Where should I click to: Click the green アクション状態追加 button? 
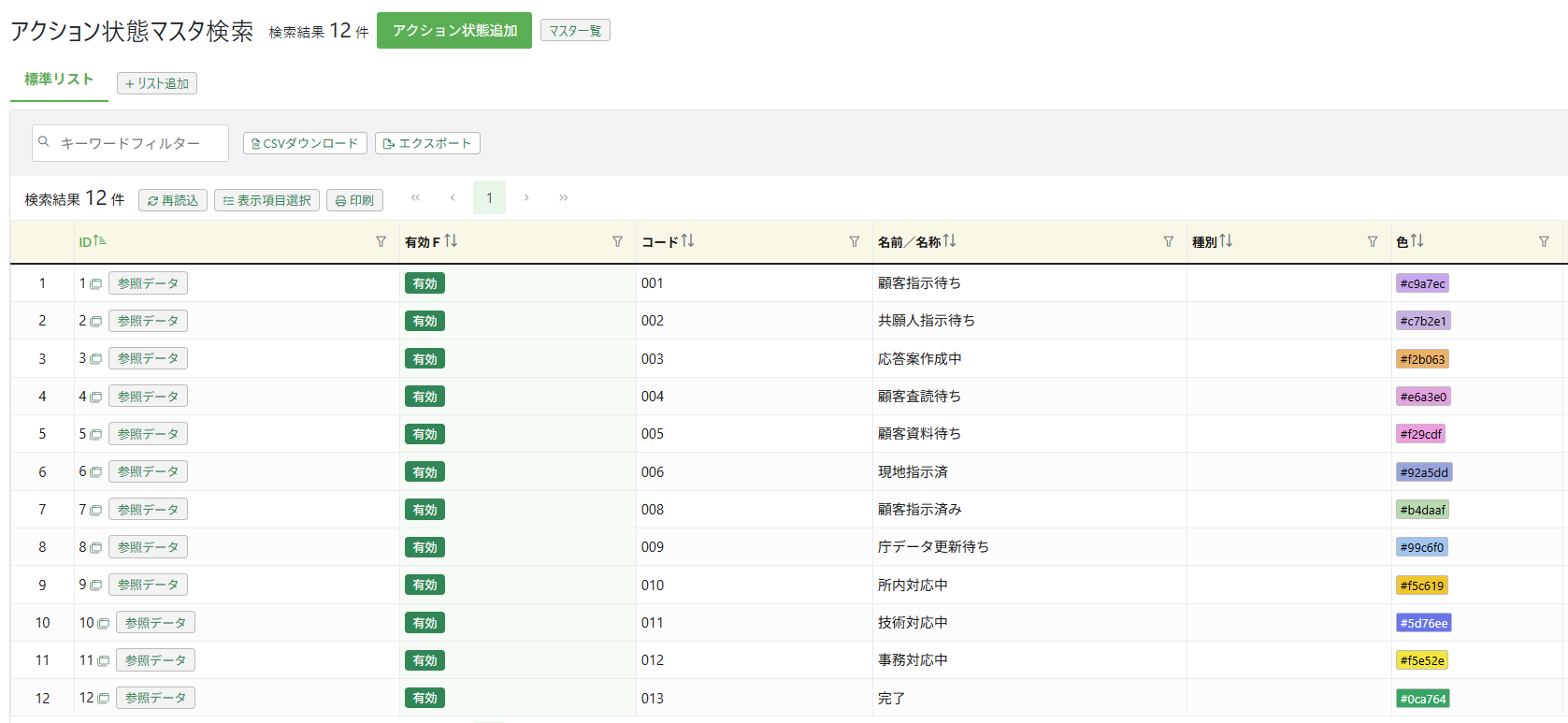(x=454, y=31)
